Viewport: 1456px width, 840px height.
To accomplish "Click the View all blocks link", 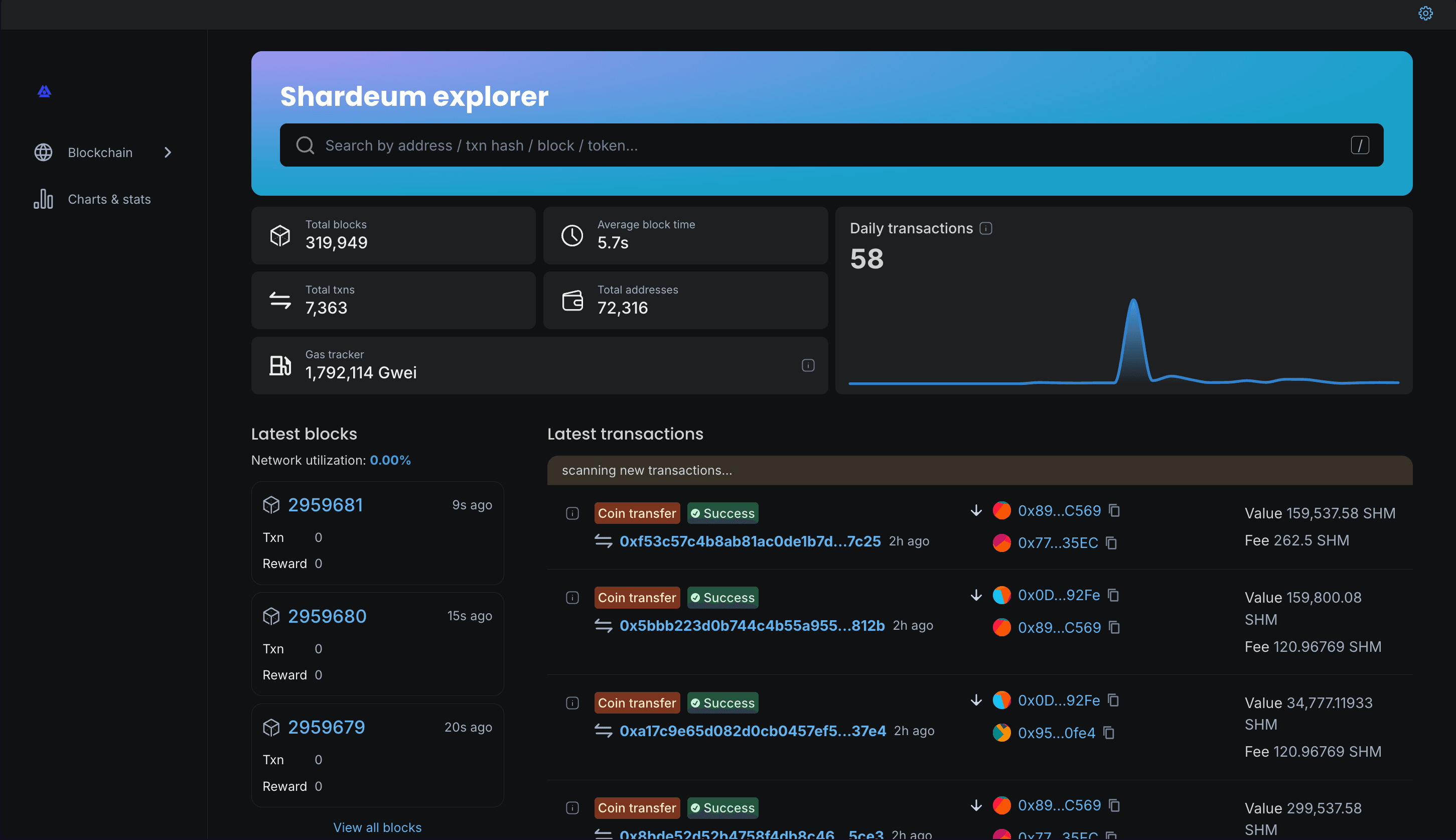I will pos(377,827).
